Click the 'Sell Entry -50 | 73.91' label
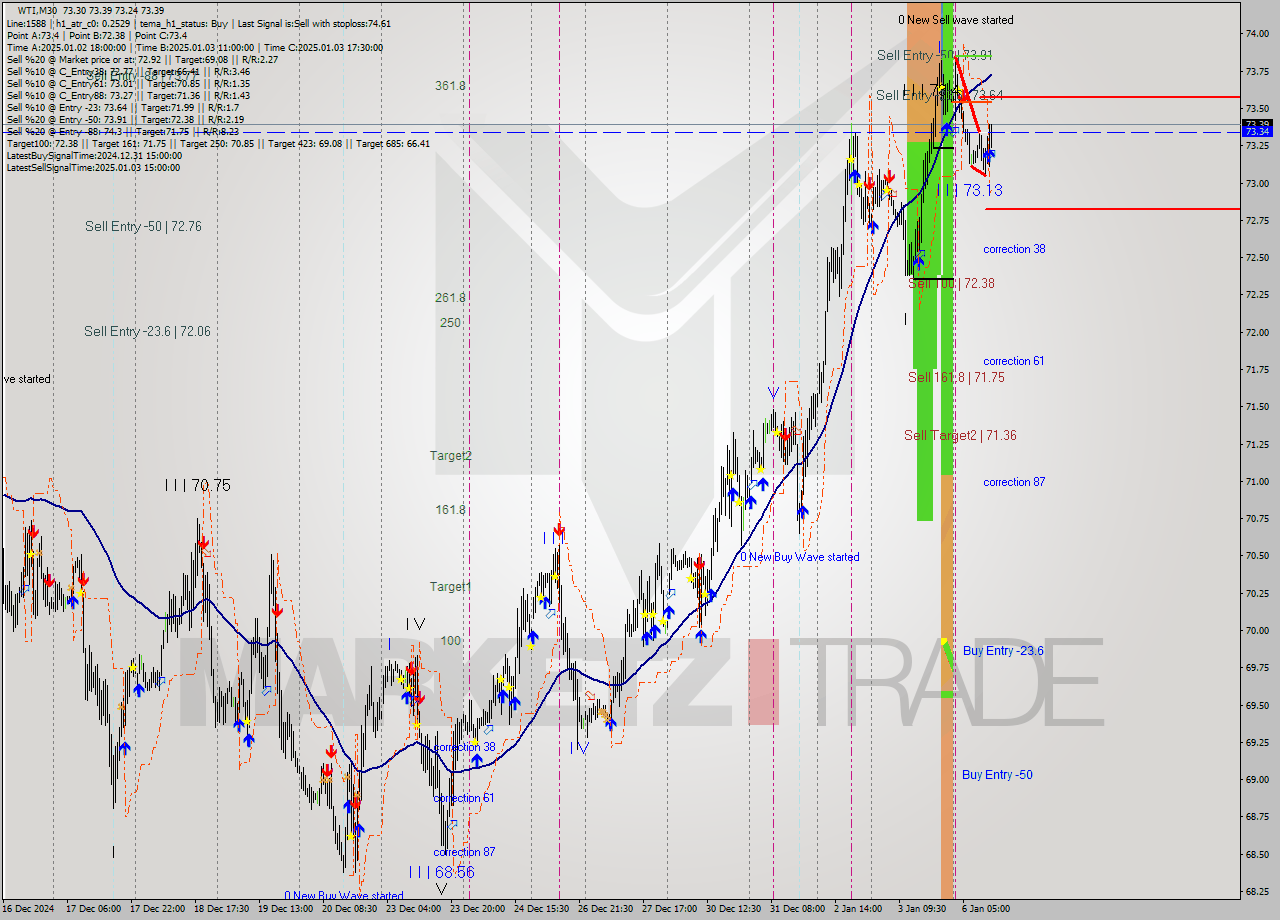Image resolution: width=1280 pixels, height=920 pixels. click(x=935, y=55)
